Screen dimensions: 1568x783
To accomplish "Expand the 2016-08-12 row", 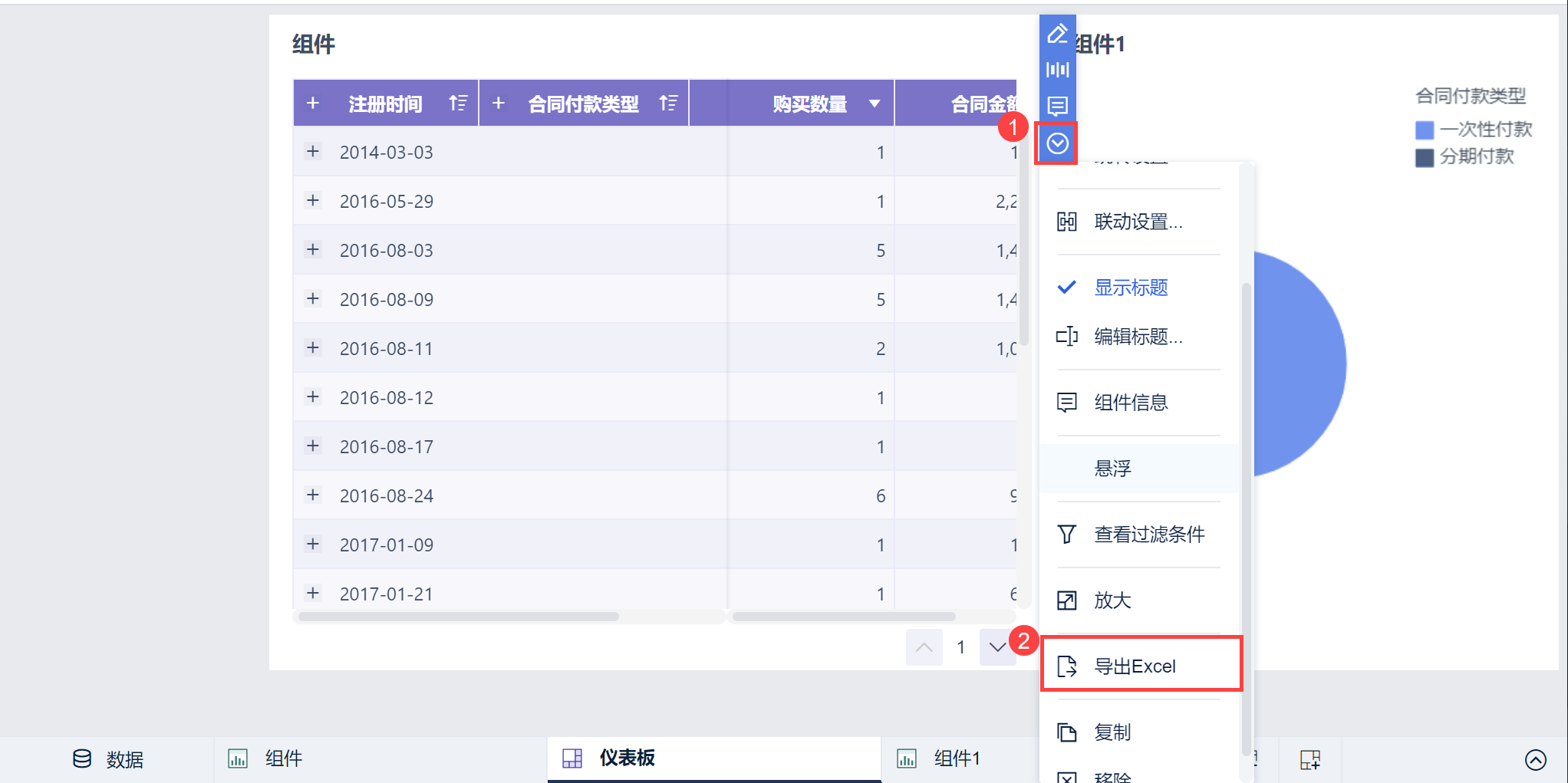I will (313, 396).
